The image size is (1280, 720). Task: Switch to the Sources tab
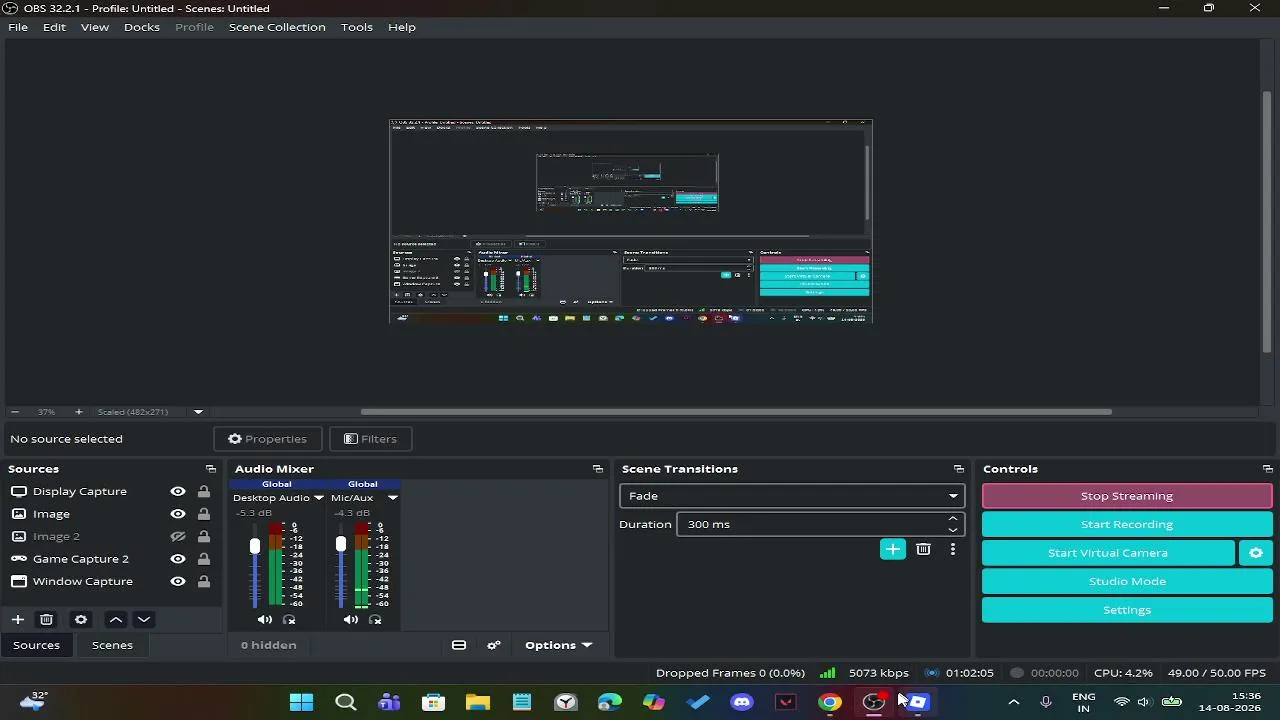pyautogui.click(x=36, y=645)
